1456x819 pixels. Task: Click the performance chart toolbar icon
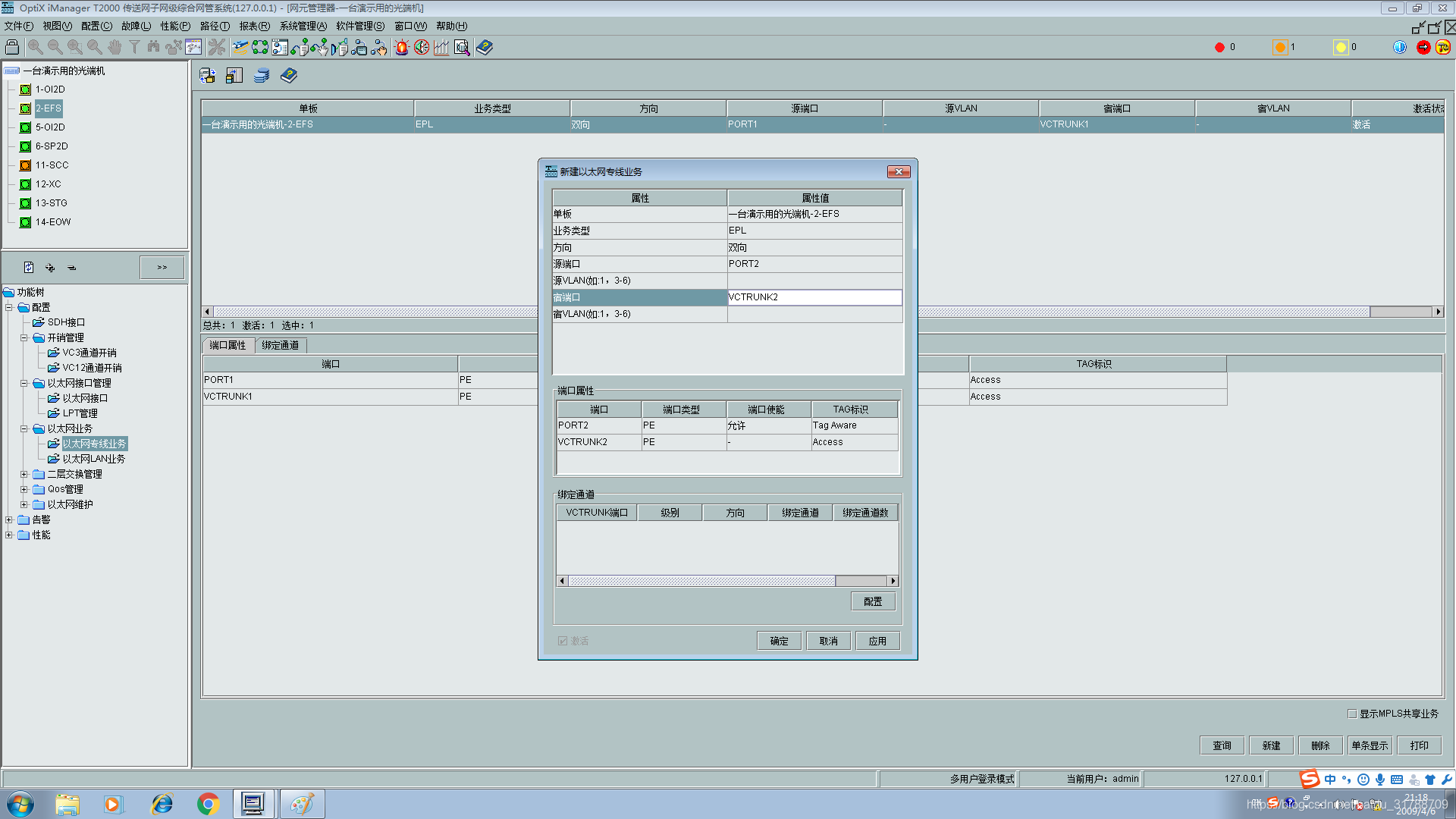click(441, 47)
